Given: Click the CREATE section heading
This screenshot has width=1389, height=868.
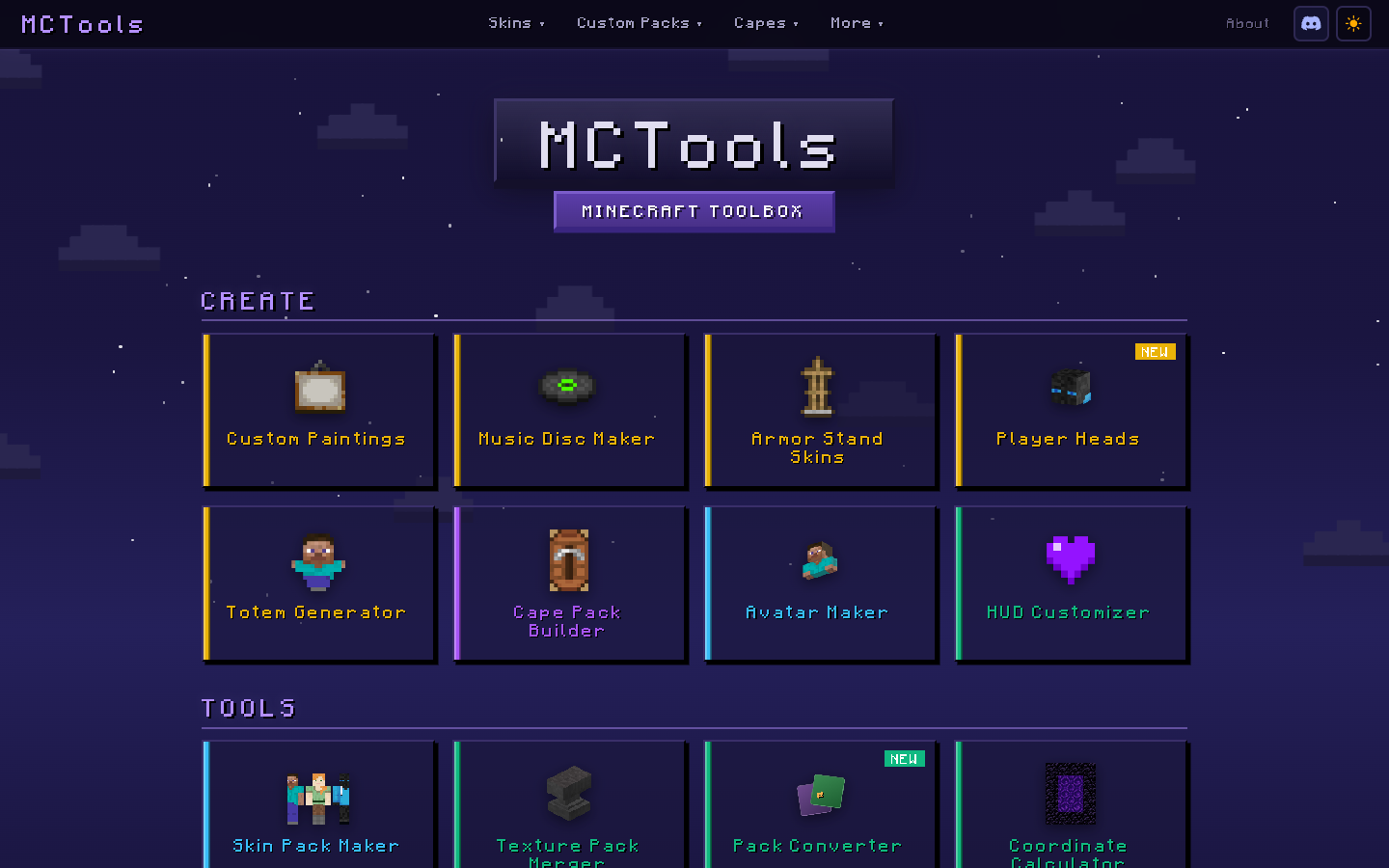Looking at the screenshot, I should [258, 301].
